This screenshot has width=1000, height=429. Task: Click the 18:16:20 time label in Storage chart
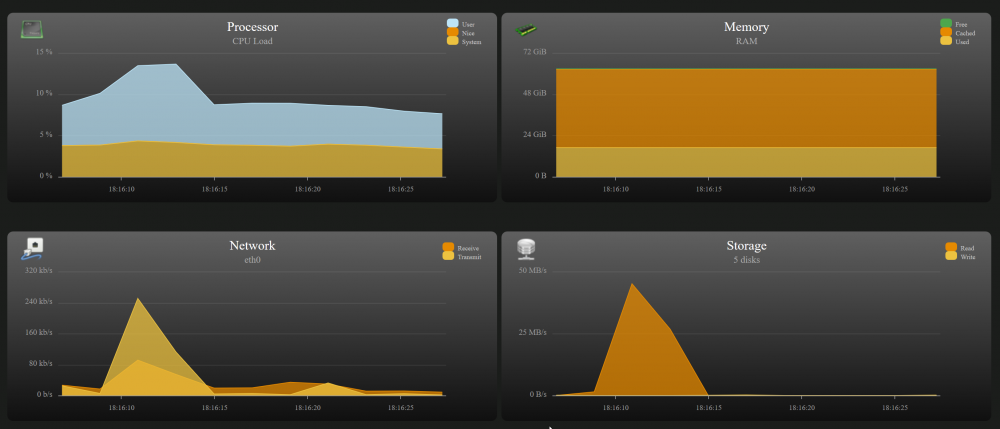(x=802, y=407)
